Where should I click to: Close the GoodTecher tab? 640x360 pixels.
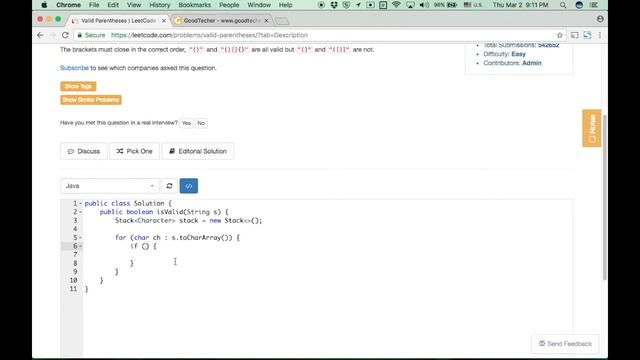pos(267,20)
